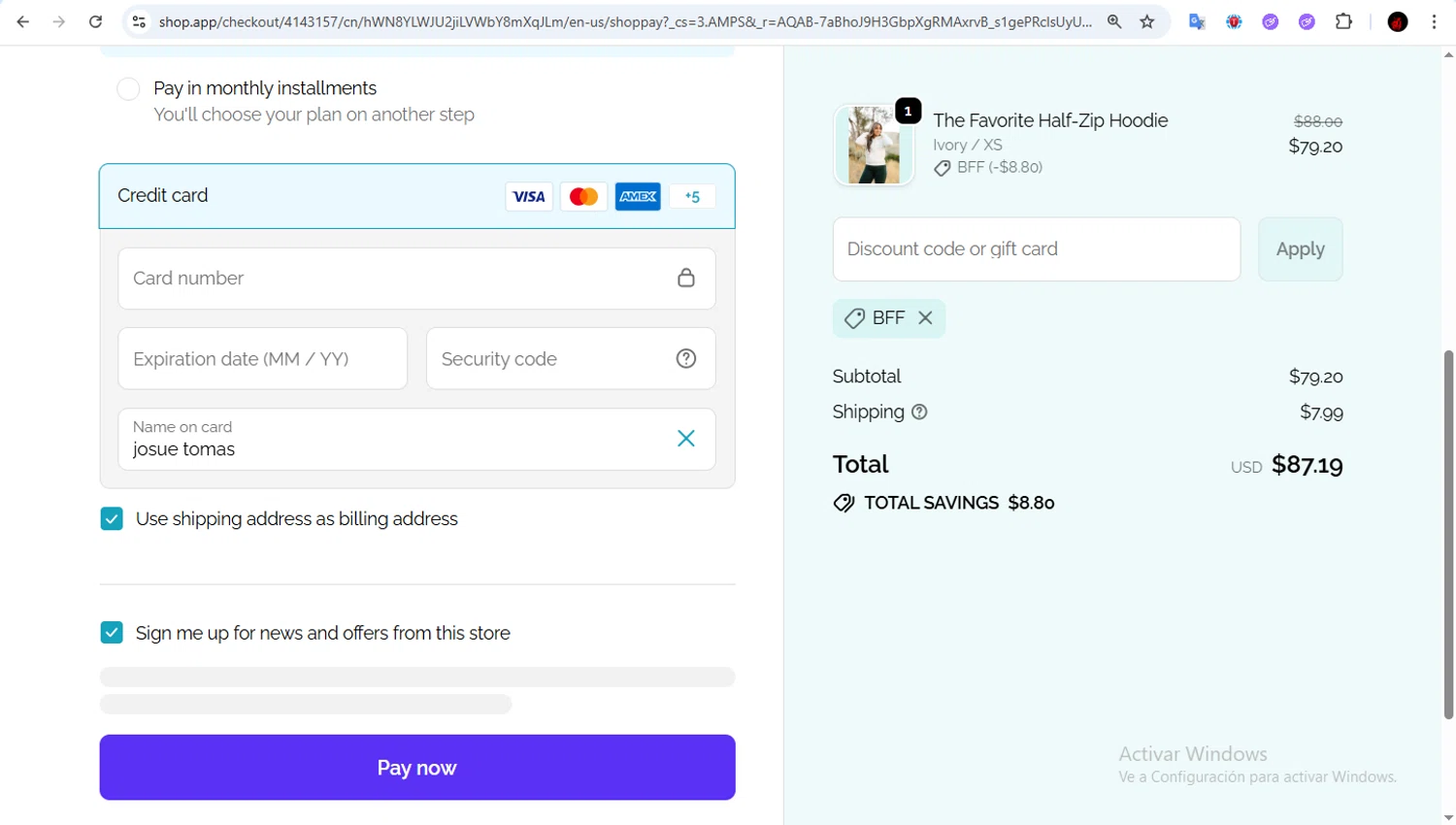This screenshot has width=1456, height=825.
Task: Open site information icon in address bar
Action: [x=139, y=21]
